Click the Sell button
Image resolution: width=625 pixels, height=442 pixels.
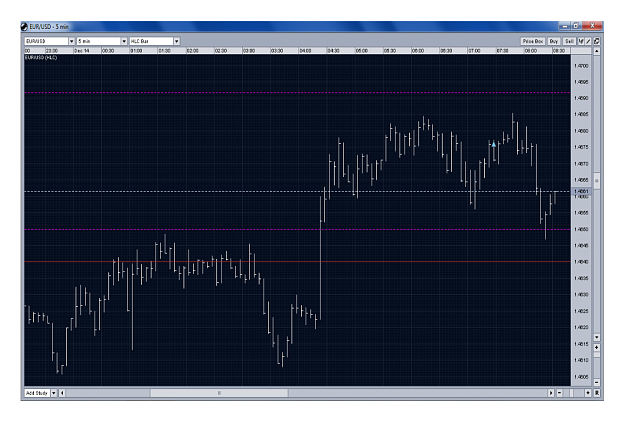click(x=570, y=41)
